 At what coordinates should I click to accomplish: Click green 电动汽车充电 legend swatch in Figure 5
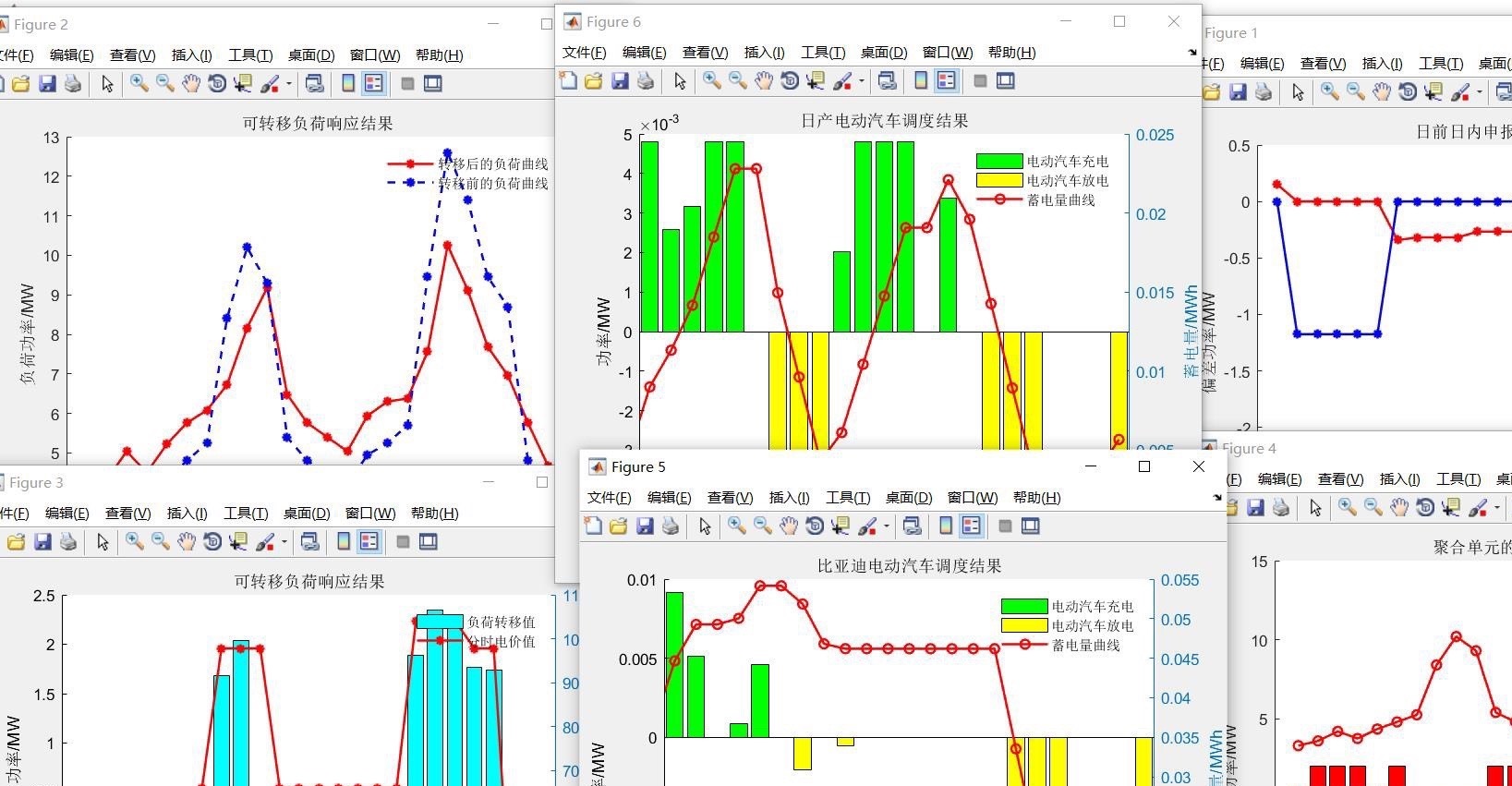click(x=1024, y=606)
